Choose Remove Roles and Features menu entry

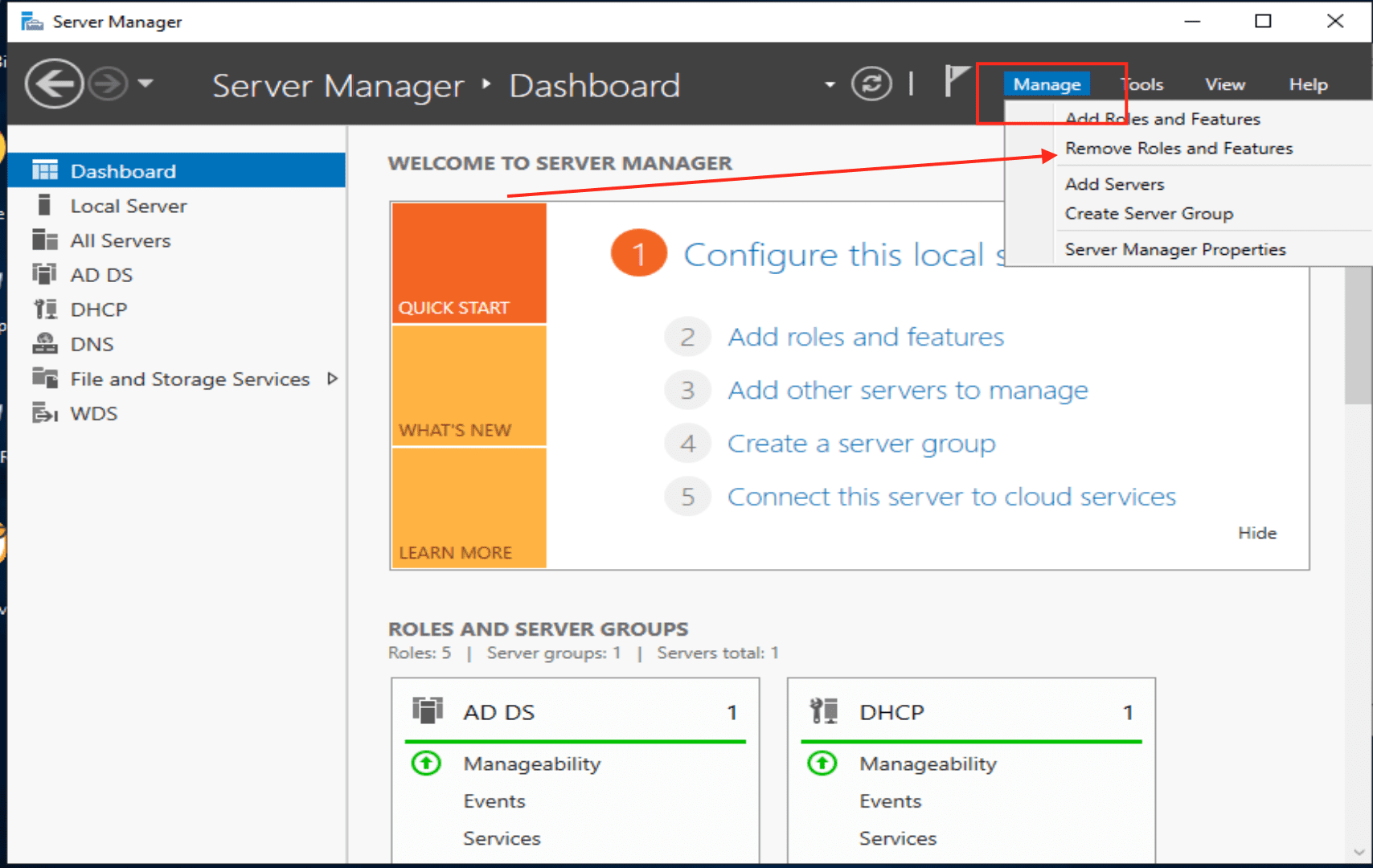pos(1178,149)
